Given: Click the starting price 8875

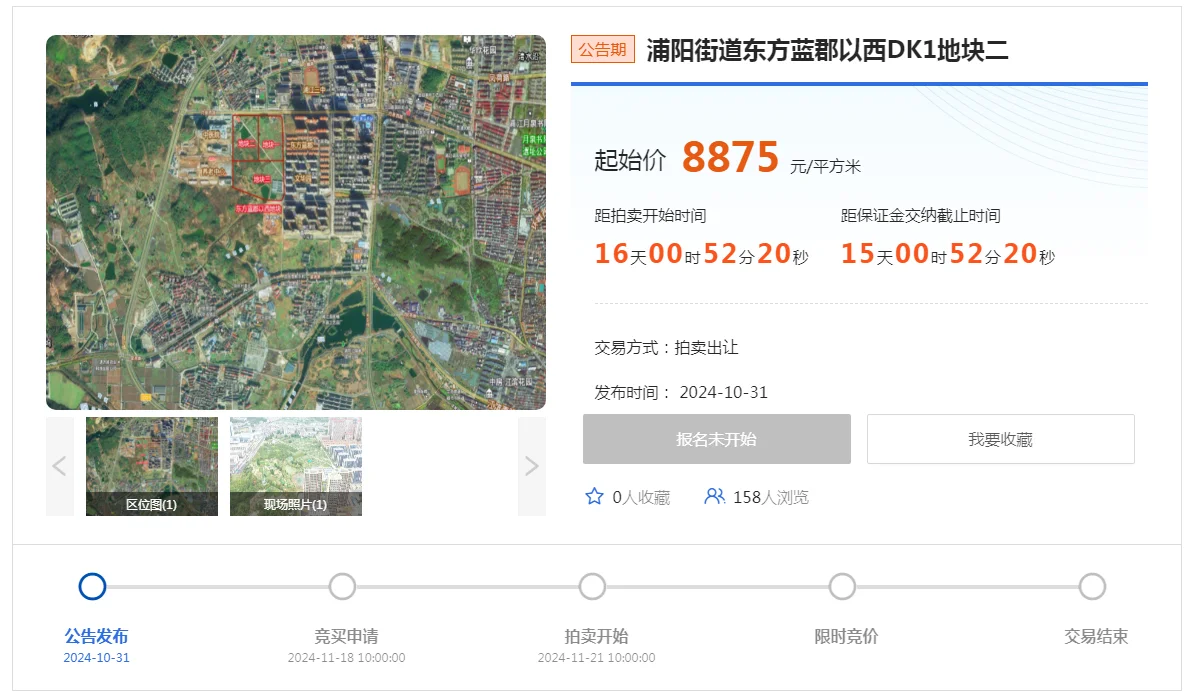Looking at the screenshot, I should tap(730, 157).
